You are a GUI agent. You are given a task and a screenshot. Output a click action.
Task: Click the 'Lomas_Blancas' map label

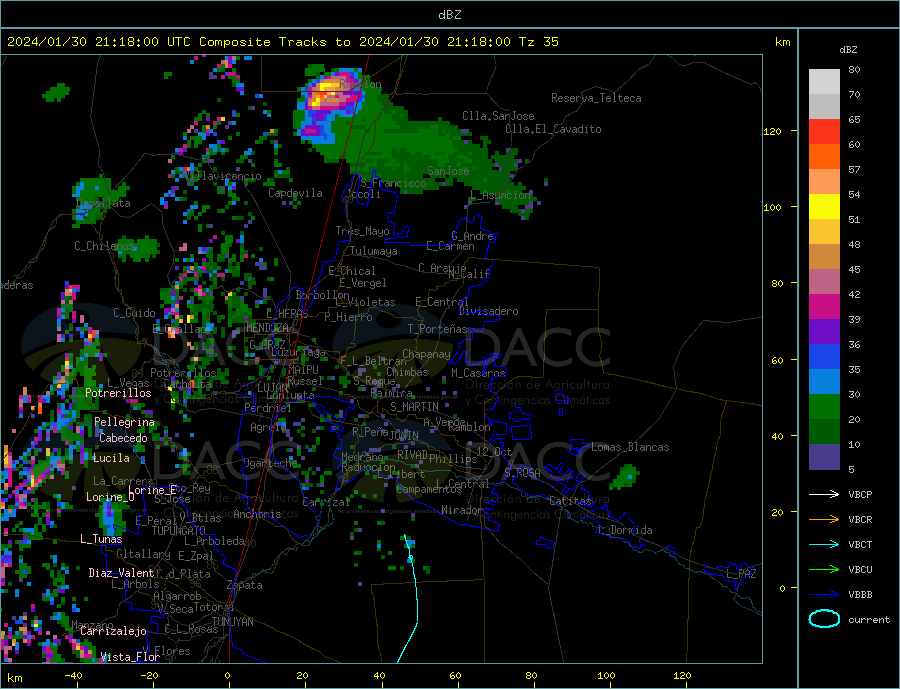(x=630, y=447)
